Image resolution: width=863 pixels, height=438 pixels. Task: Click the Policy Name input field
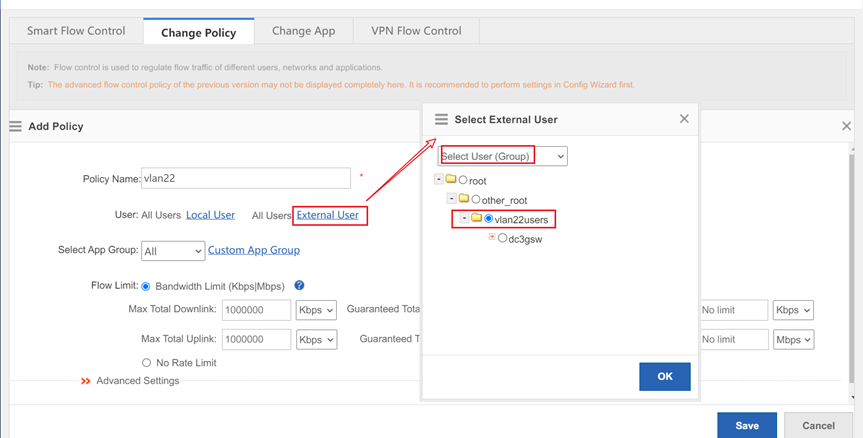(245, 178)
